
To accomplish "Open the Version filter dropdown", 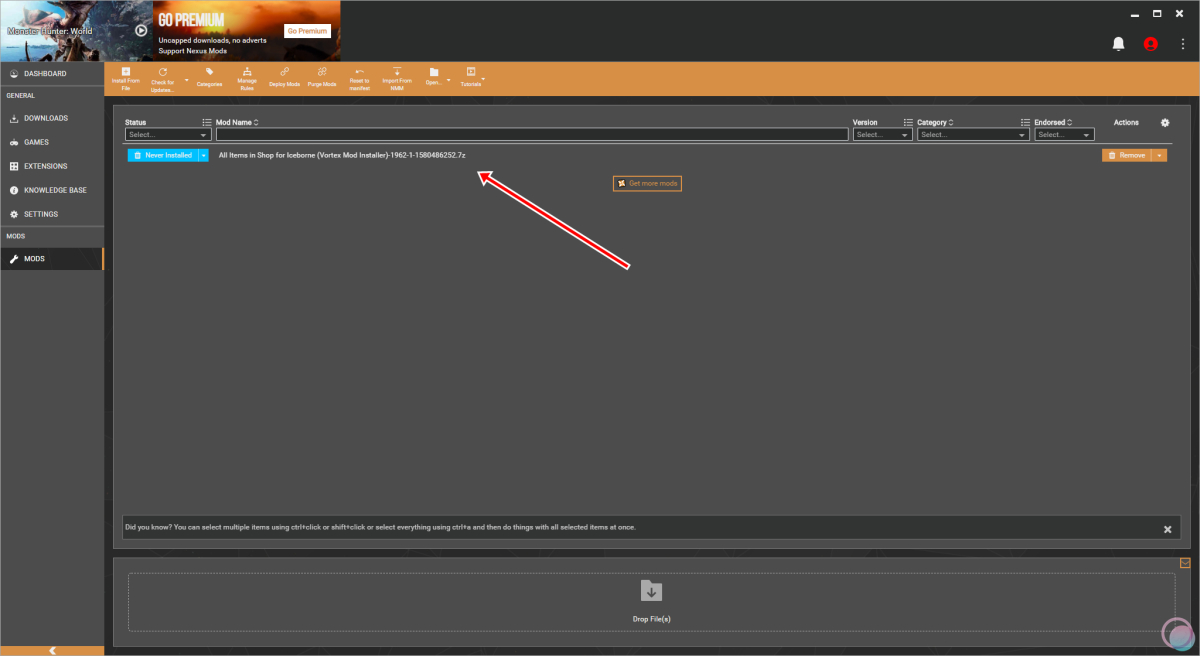I will [883, 134].
